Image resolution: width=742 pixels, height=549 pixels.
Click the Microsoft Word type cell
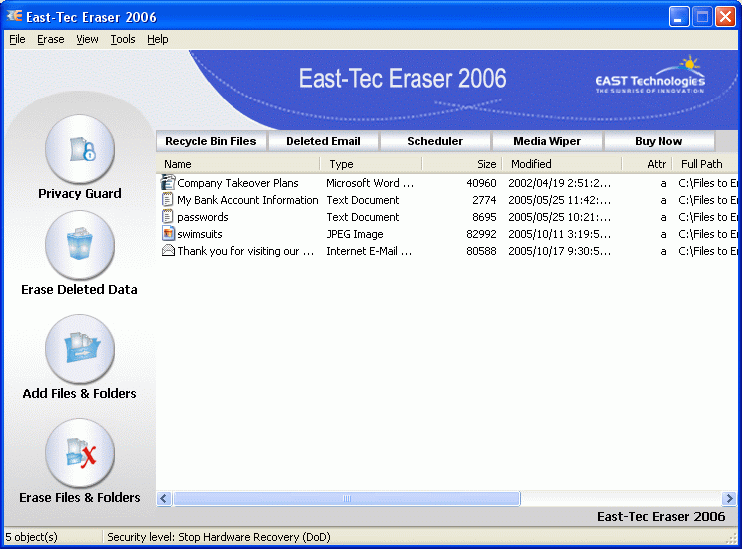click(370, 183)
